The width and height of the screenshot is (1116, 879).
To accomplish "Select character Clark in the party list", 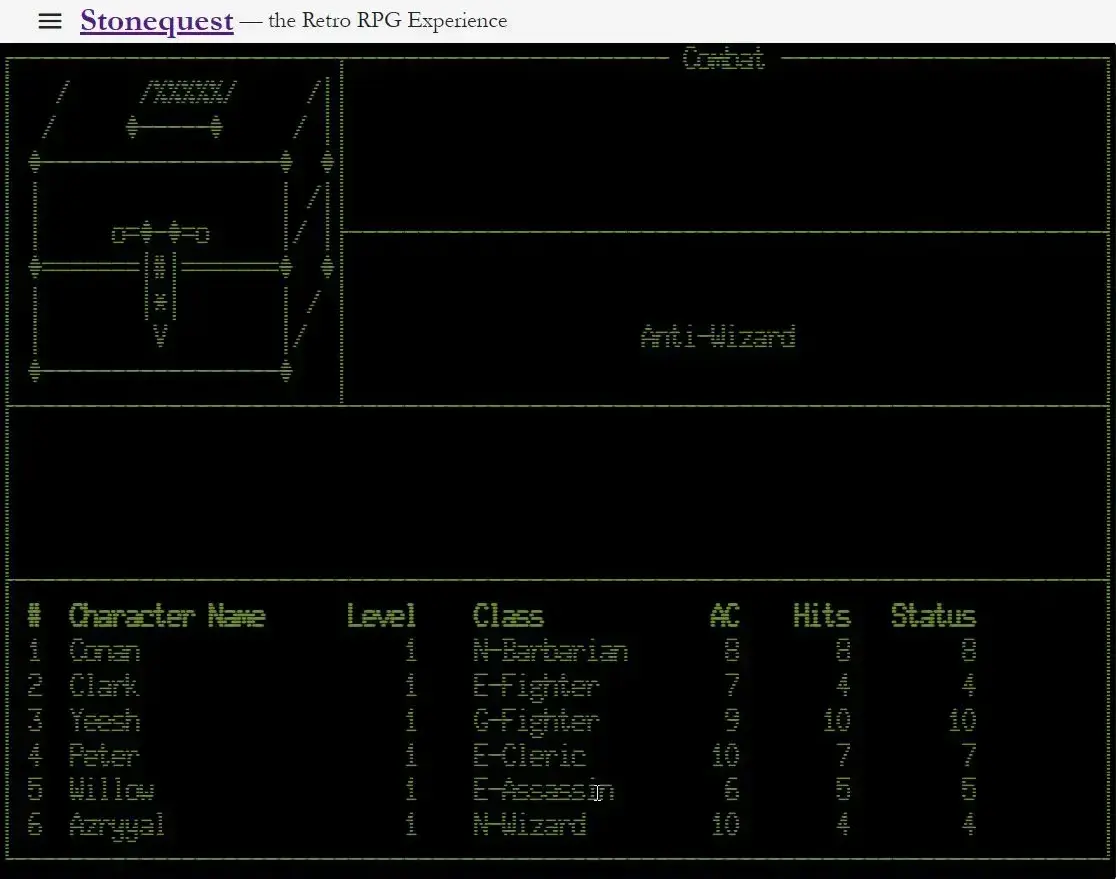I will (x=104, y=685).
